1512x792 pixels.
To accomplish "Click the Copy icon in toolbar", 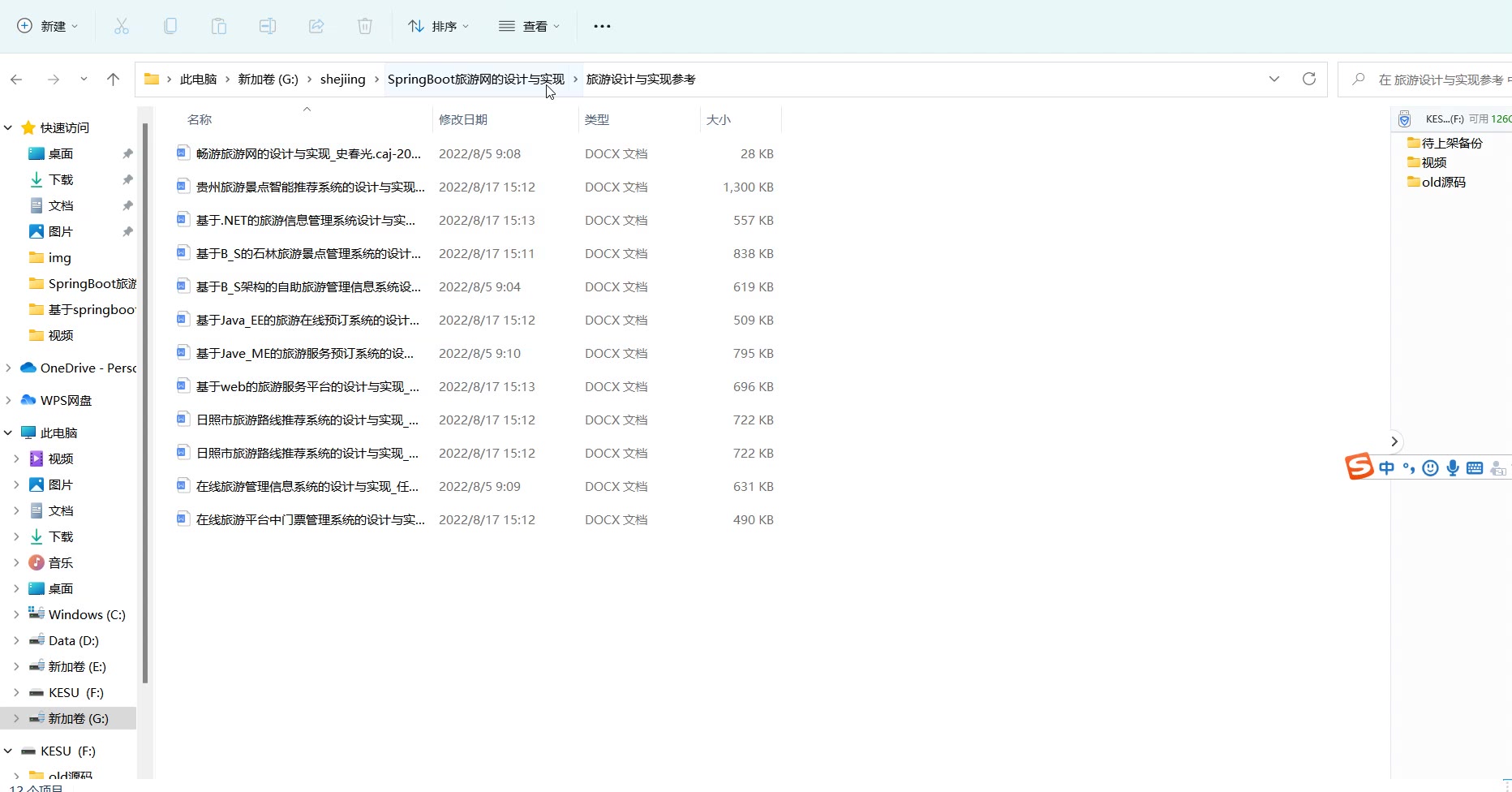I will pyautogui.click(x=170, y=26).
